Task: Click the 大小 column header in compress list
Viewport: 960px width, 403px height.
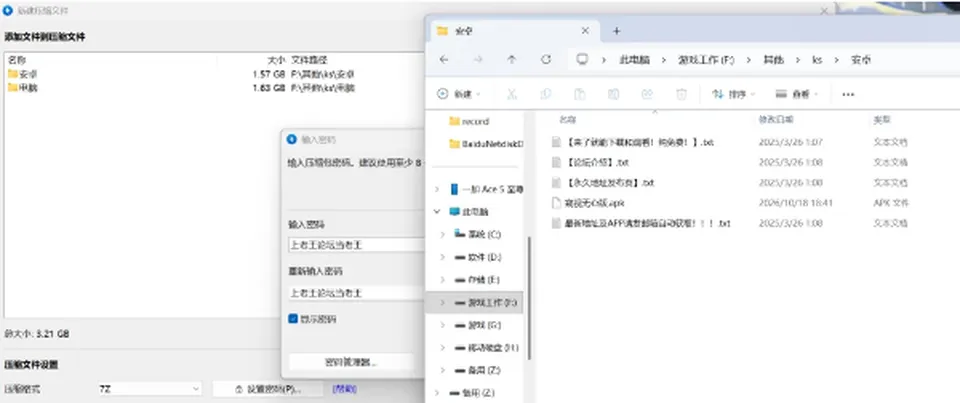Action: click(277, 60)
